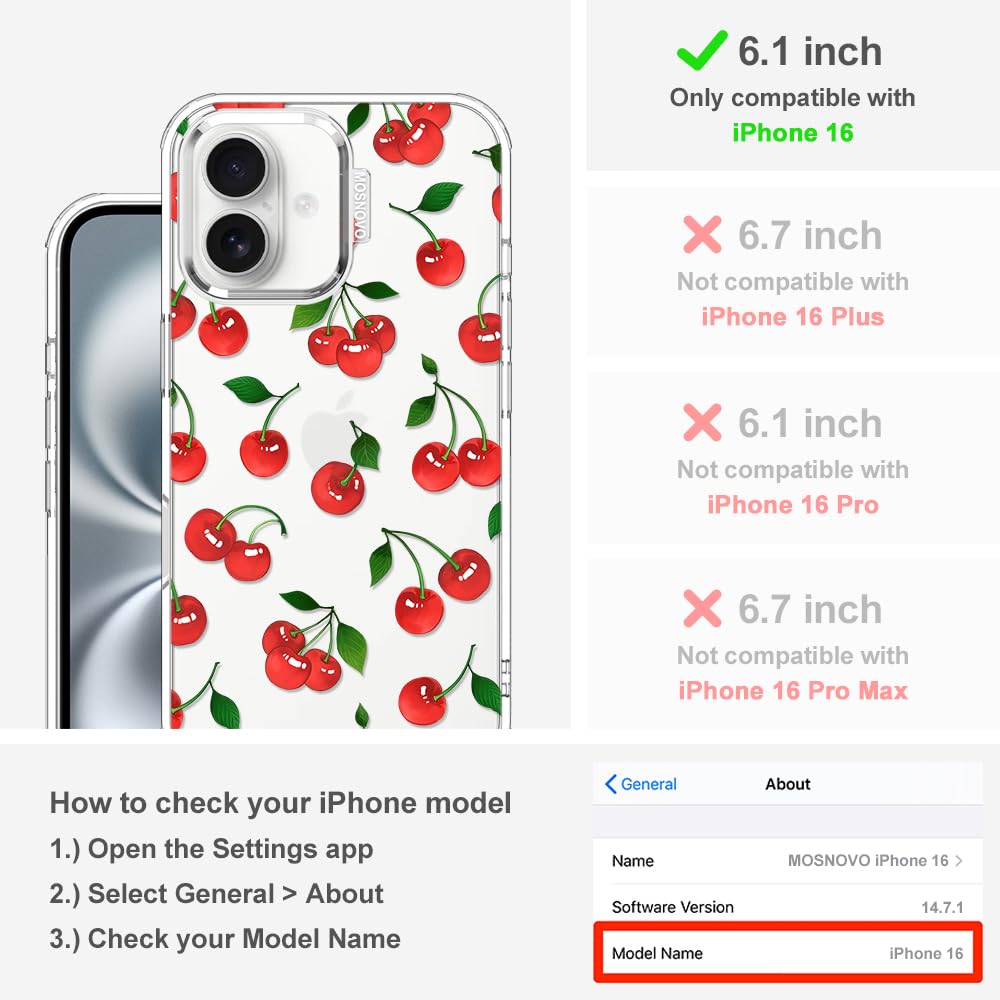Click the About title in the header

coord(788,784)
